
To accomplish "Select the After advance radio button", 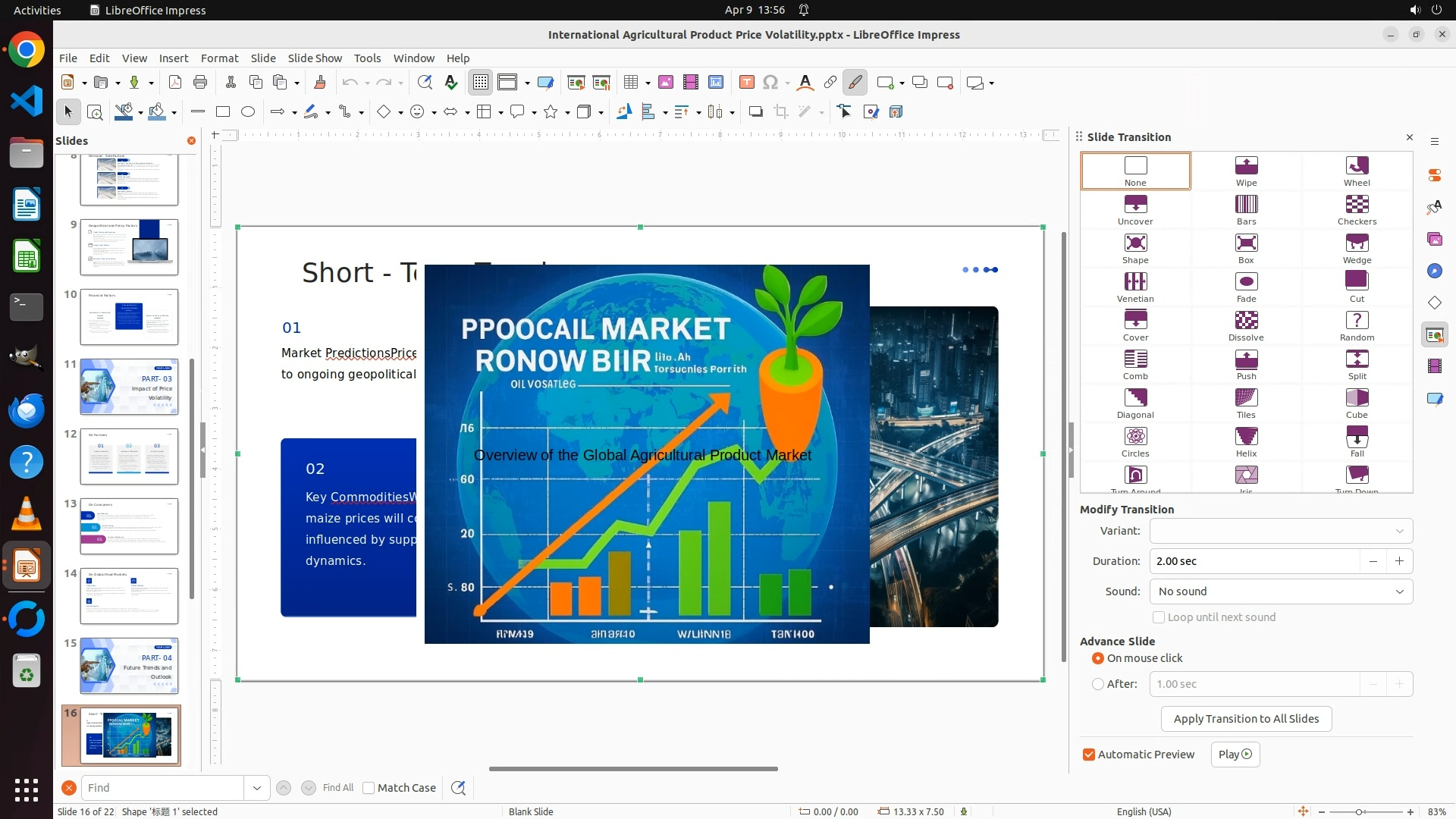I will click(1097, 684).
